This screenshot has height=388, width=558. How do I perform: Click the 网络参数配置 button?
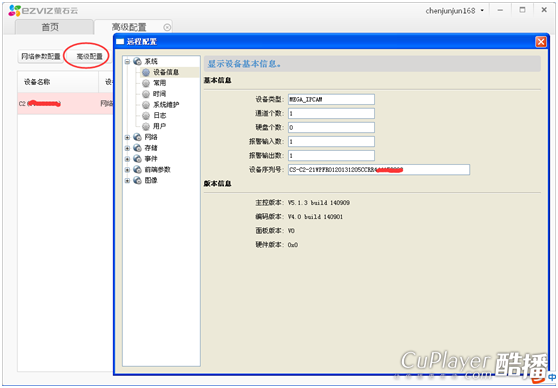point(41,57)
